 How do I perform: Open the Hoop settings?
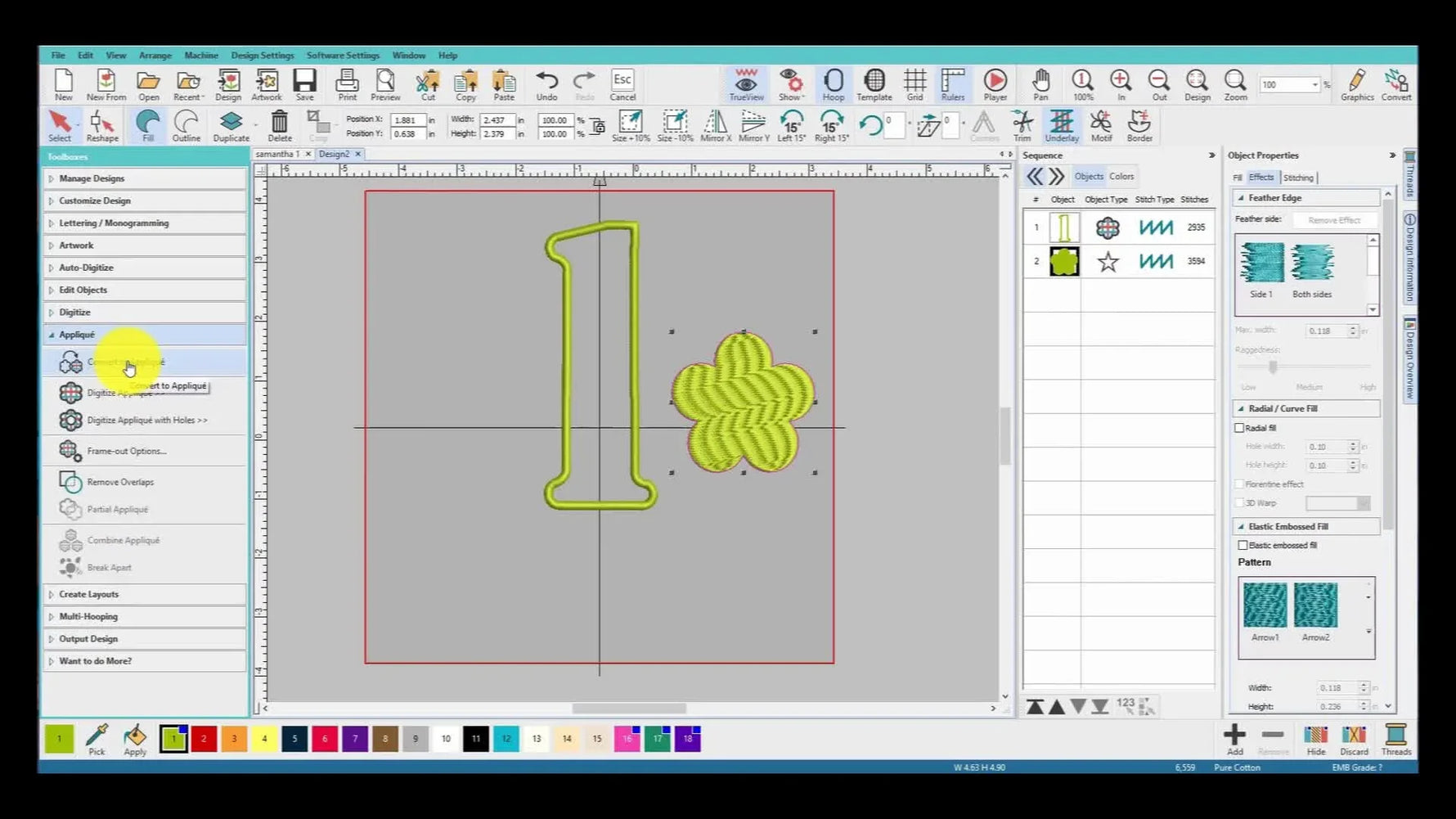pyautogui.click(x=834, y=84)
